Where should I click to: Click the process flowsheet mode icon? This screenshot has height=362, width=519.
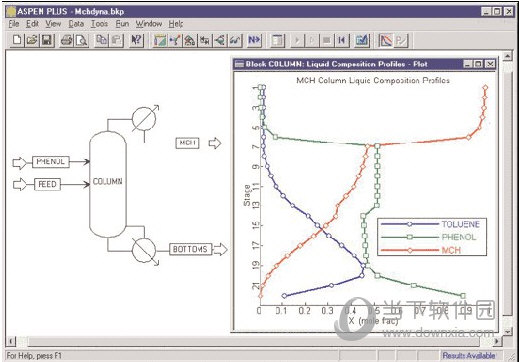(386, 40)
